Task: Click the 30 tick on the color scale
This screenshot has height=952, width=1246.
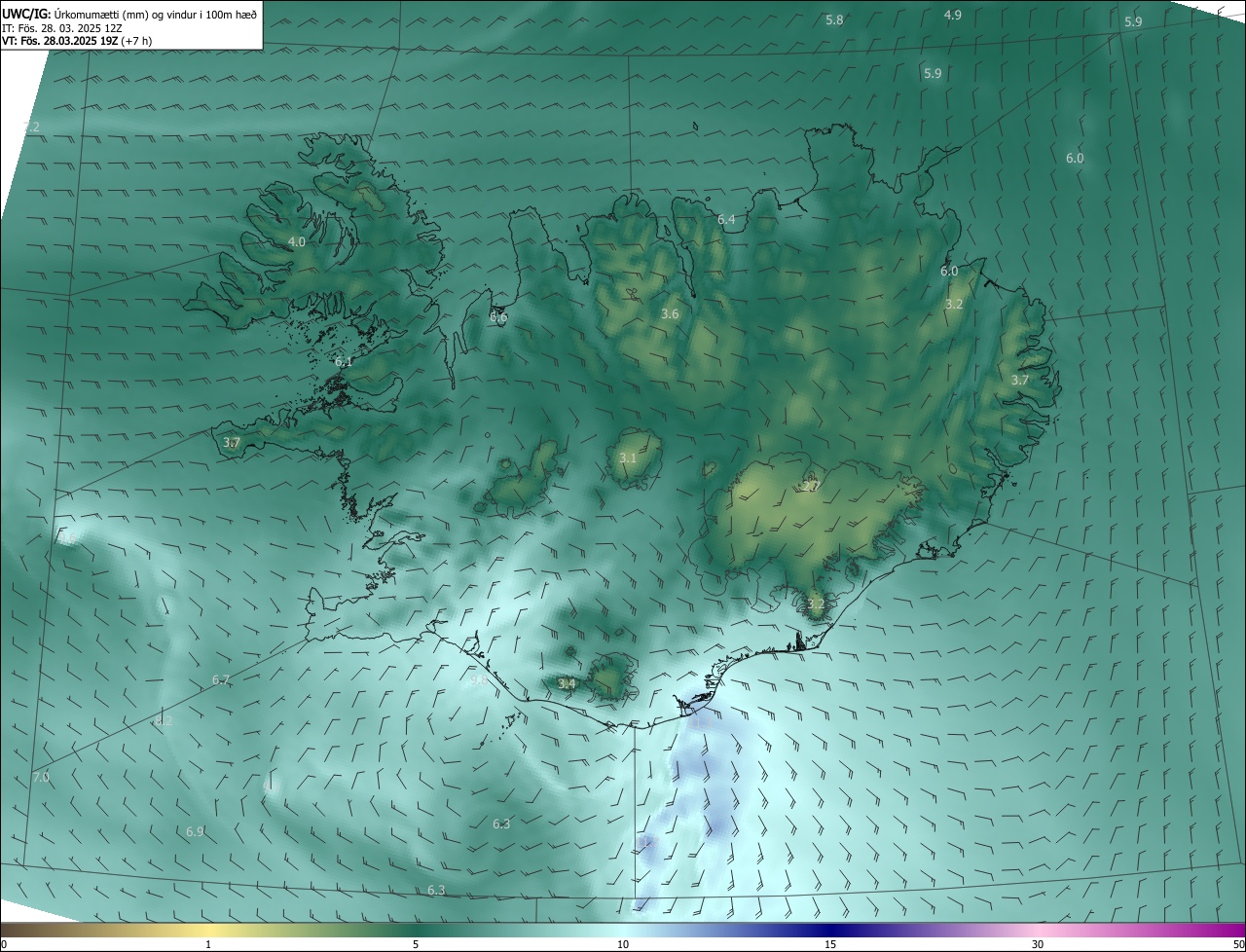Action: (1038, 944)
